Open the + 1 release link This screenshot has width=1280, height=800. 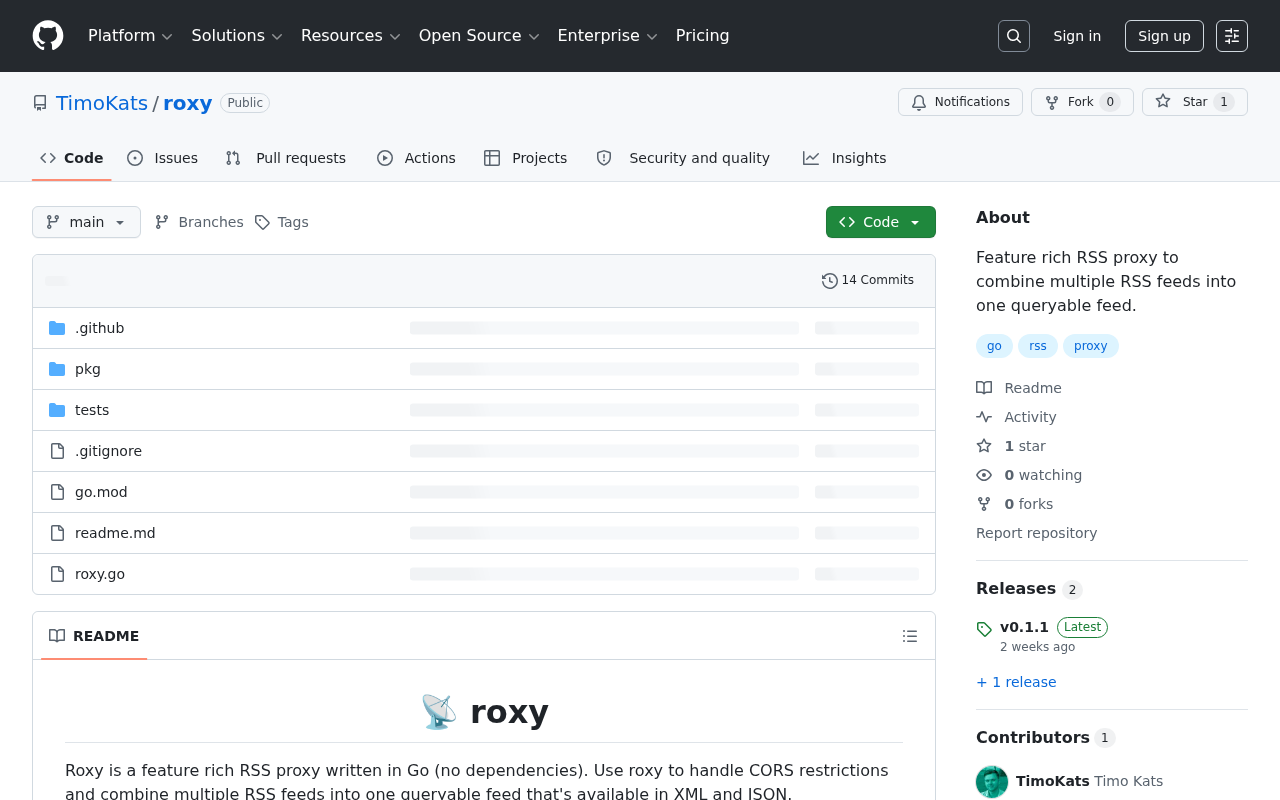coord(1016,682)
